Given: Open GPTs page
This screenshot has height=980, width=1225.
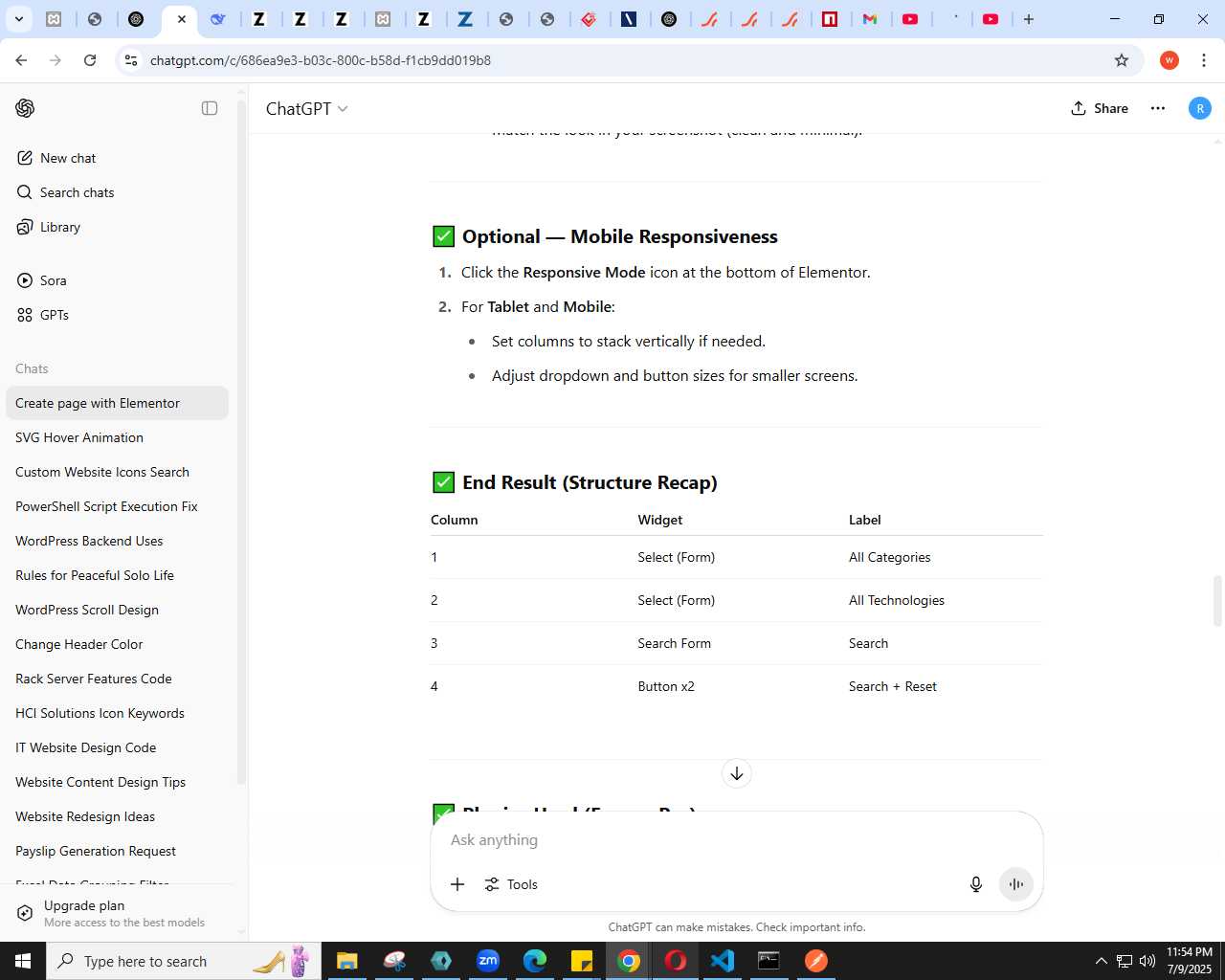Looking at the screenshot, I should [x=54, y=315].
